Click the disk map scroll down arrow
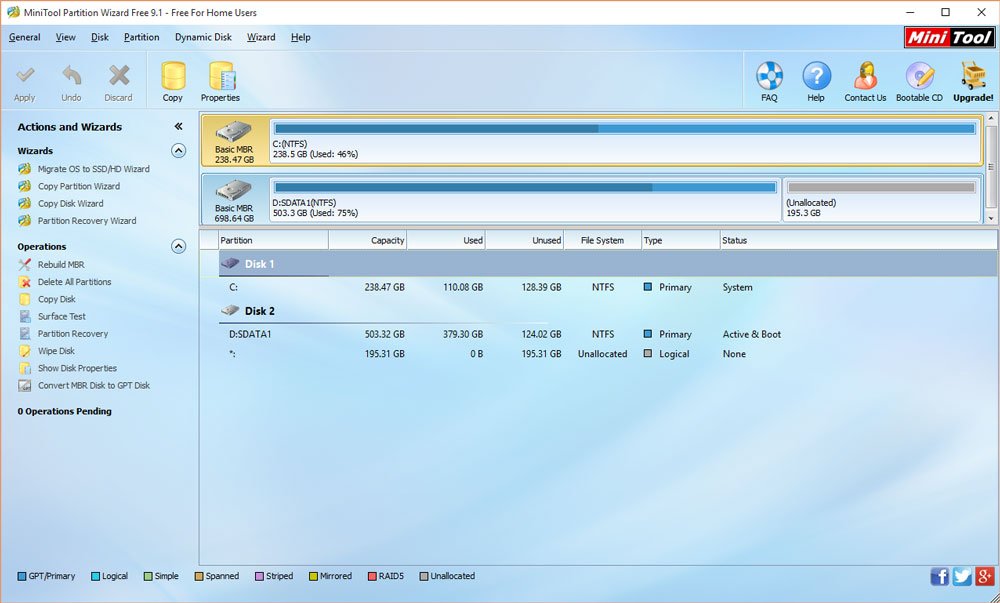 tap(992, 219)
